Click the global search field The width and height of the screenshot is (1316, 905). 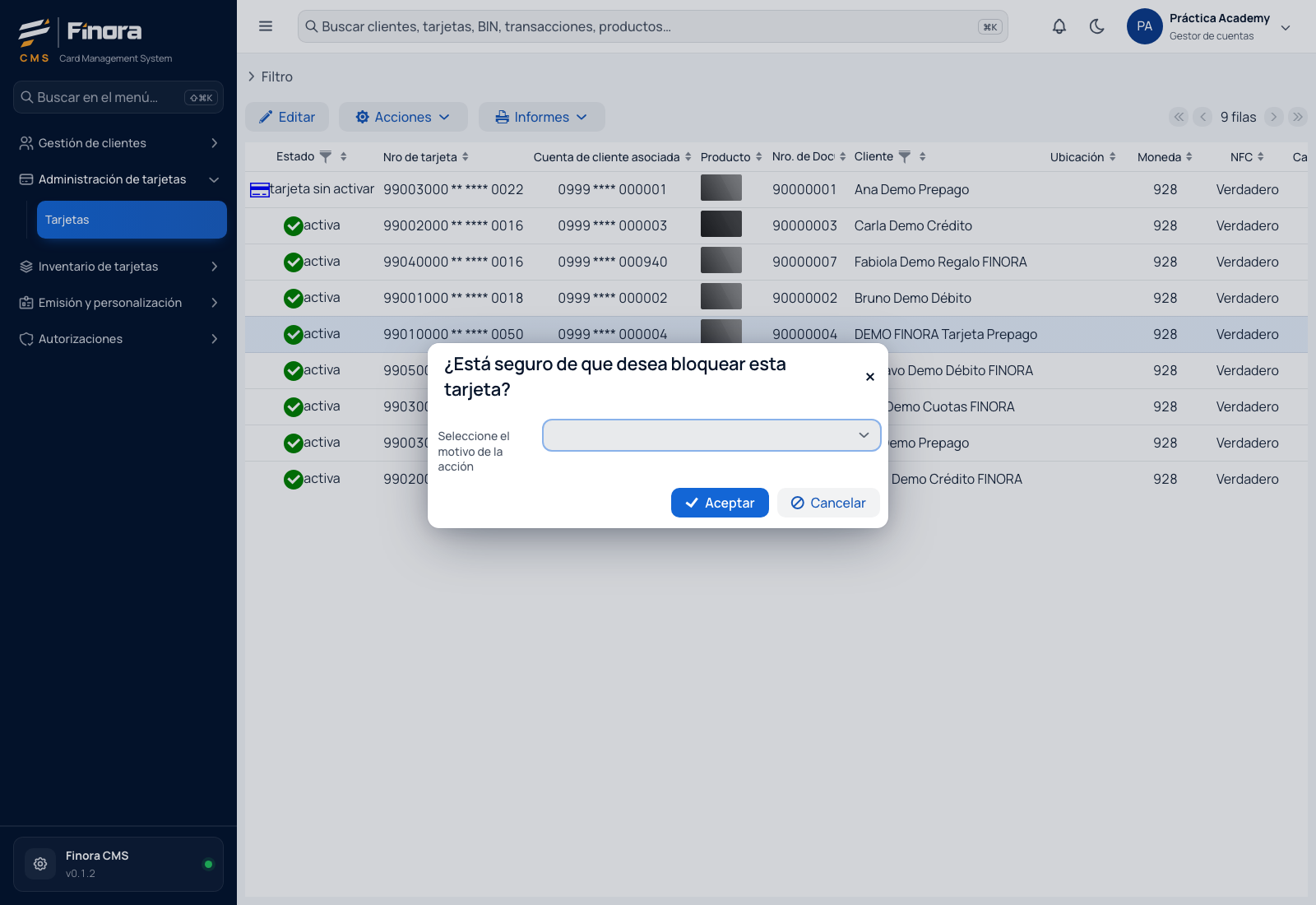click(652, 26)
